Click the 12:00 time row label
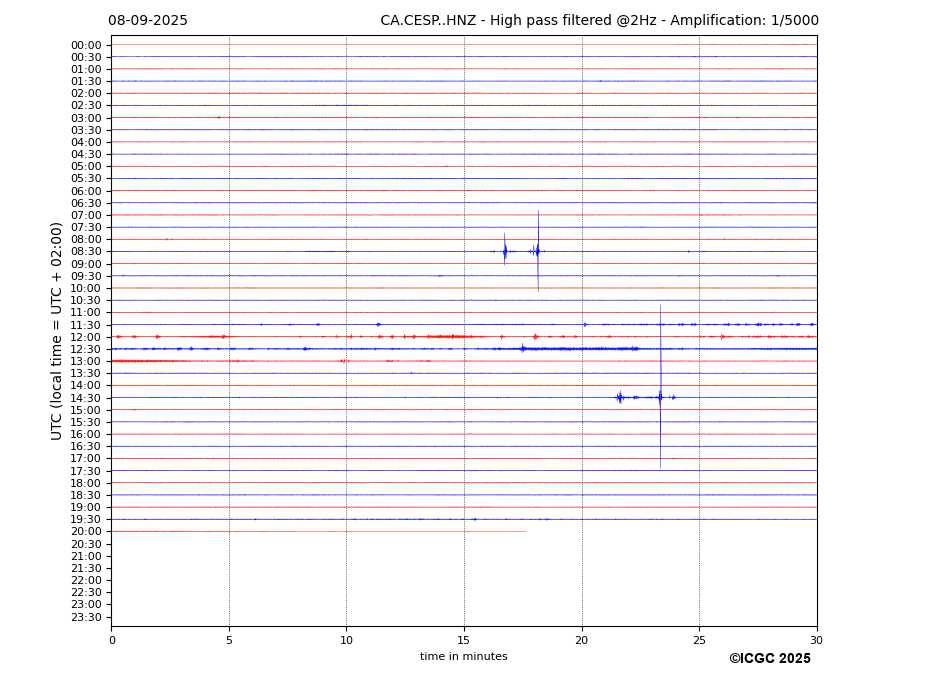This screenshot has height=696, width=927. click(x=86, y=337)
